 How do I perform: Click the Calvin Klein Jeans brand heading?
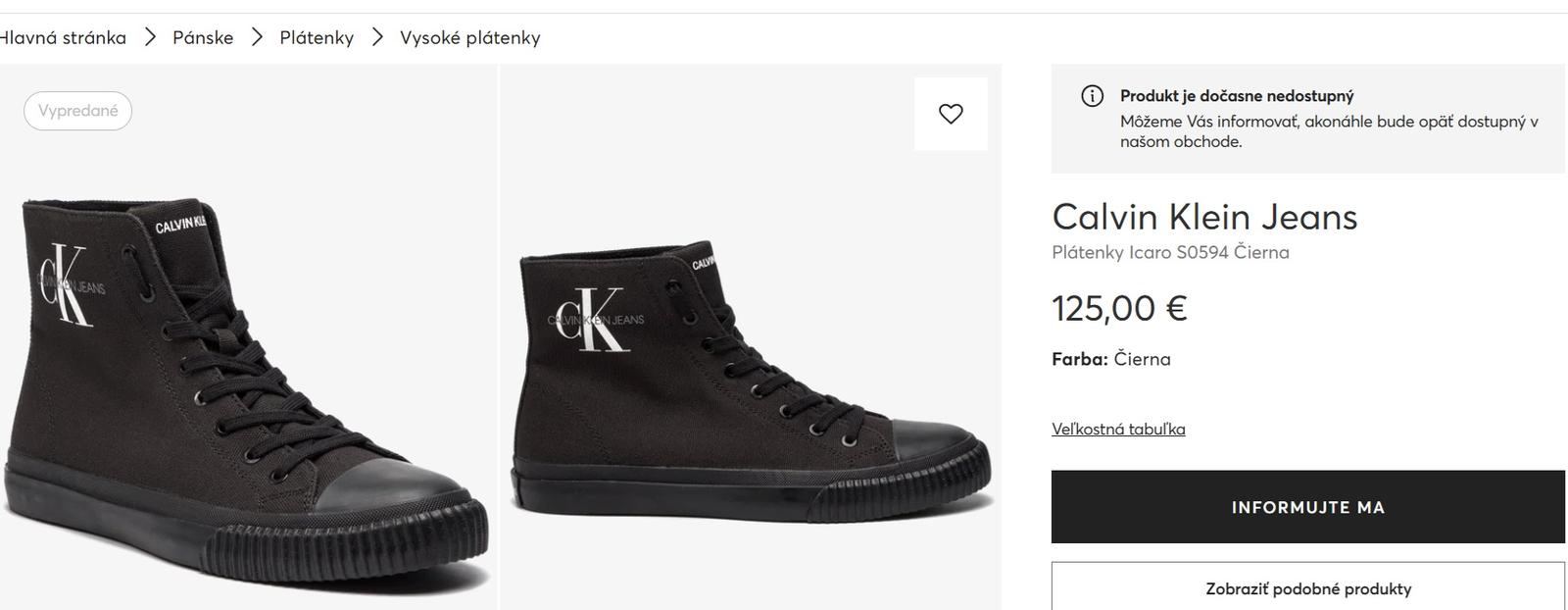(x=1204, y=217)
